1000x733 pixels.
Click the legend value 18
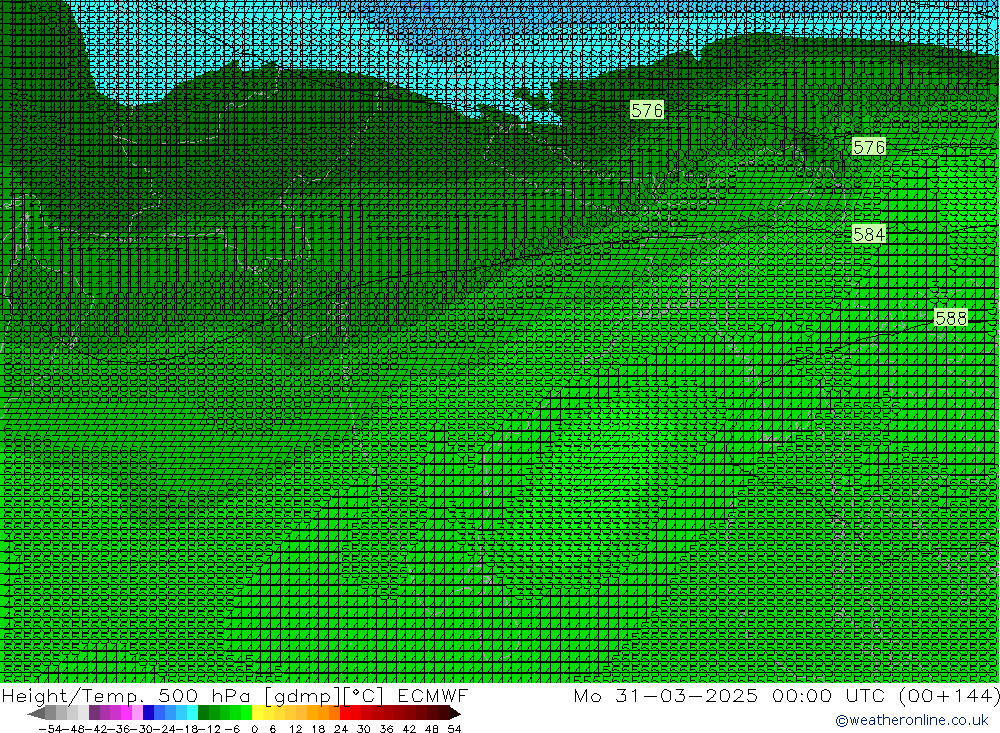(x=318, y=729)
